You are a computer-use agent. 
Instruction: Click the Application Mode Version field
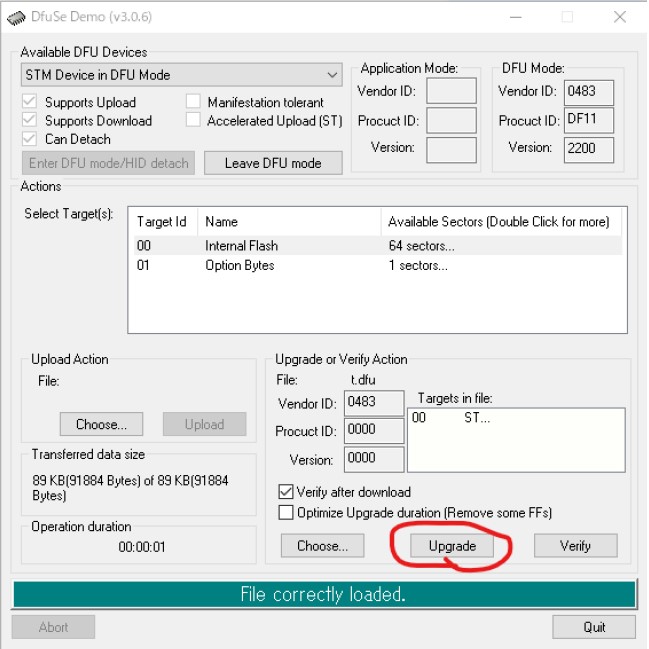pos(451,150)
